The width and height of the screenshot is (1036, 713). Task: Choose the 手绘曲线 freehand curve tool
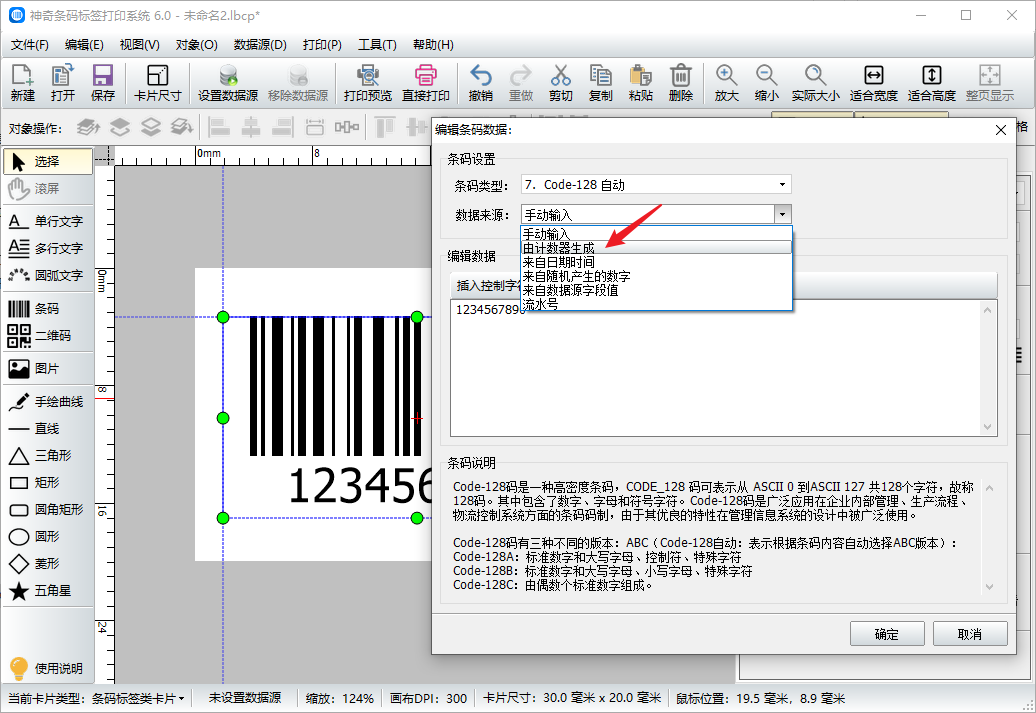[x=48, y=402]
